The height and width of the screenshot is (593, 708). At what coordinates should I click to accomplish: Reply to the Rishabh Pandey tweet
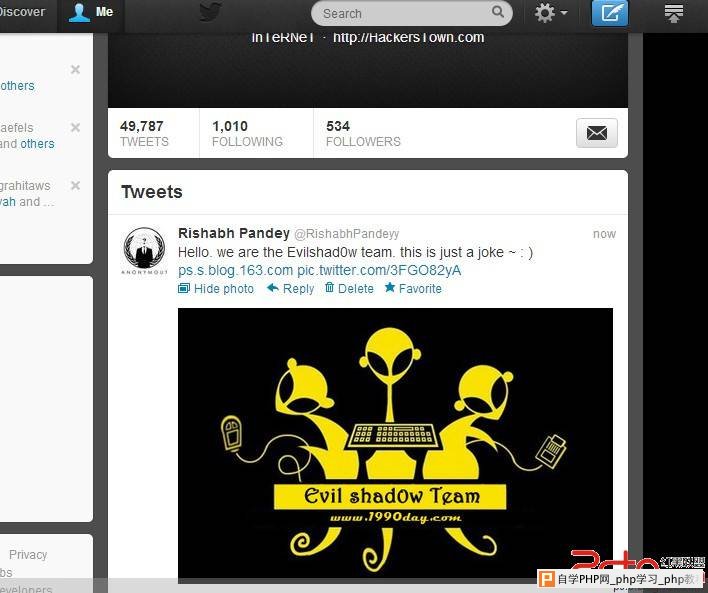point(290,289)
